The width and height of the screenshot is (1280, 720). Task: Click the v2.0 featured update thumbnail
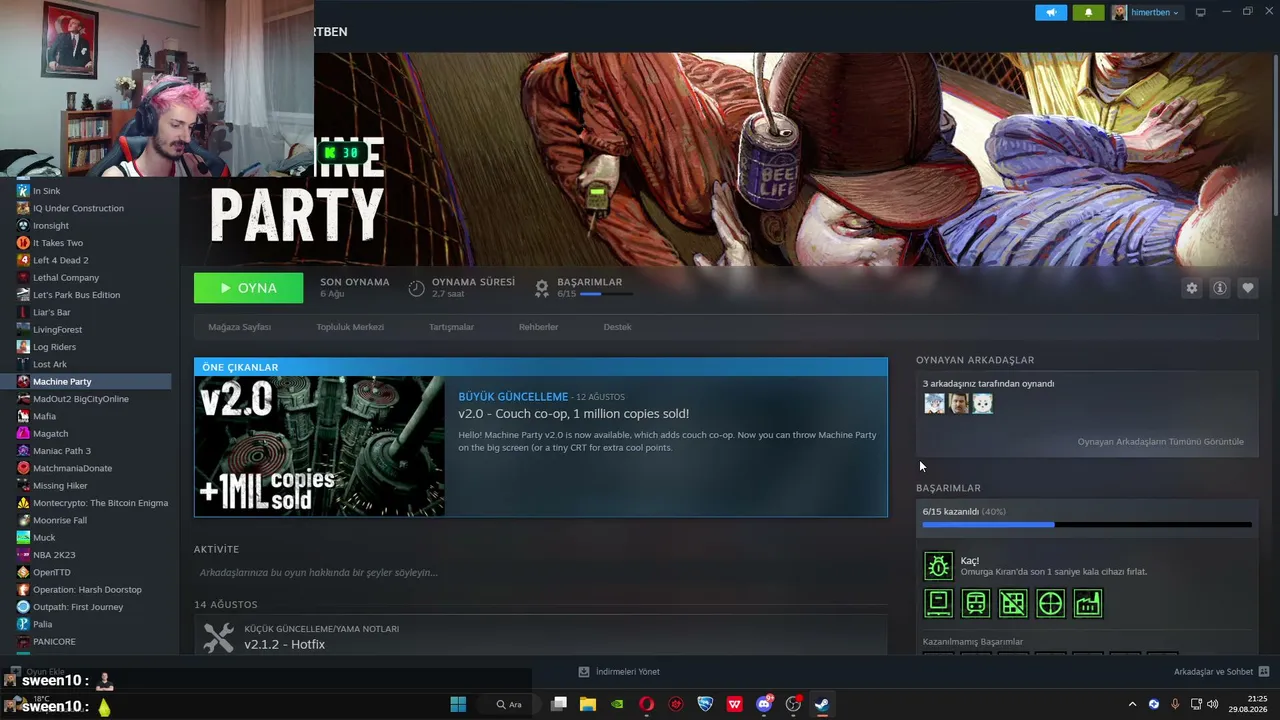tap(320, 446)
